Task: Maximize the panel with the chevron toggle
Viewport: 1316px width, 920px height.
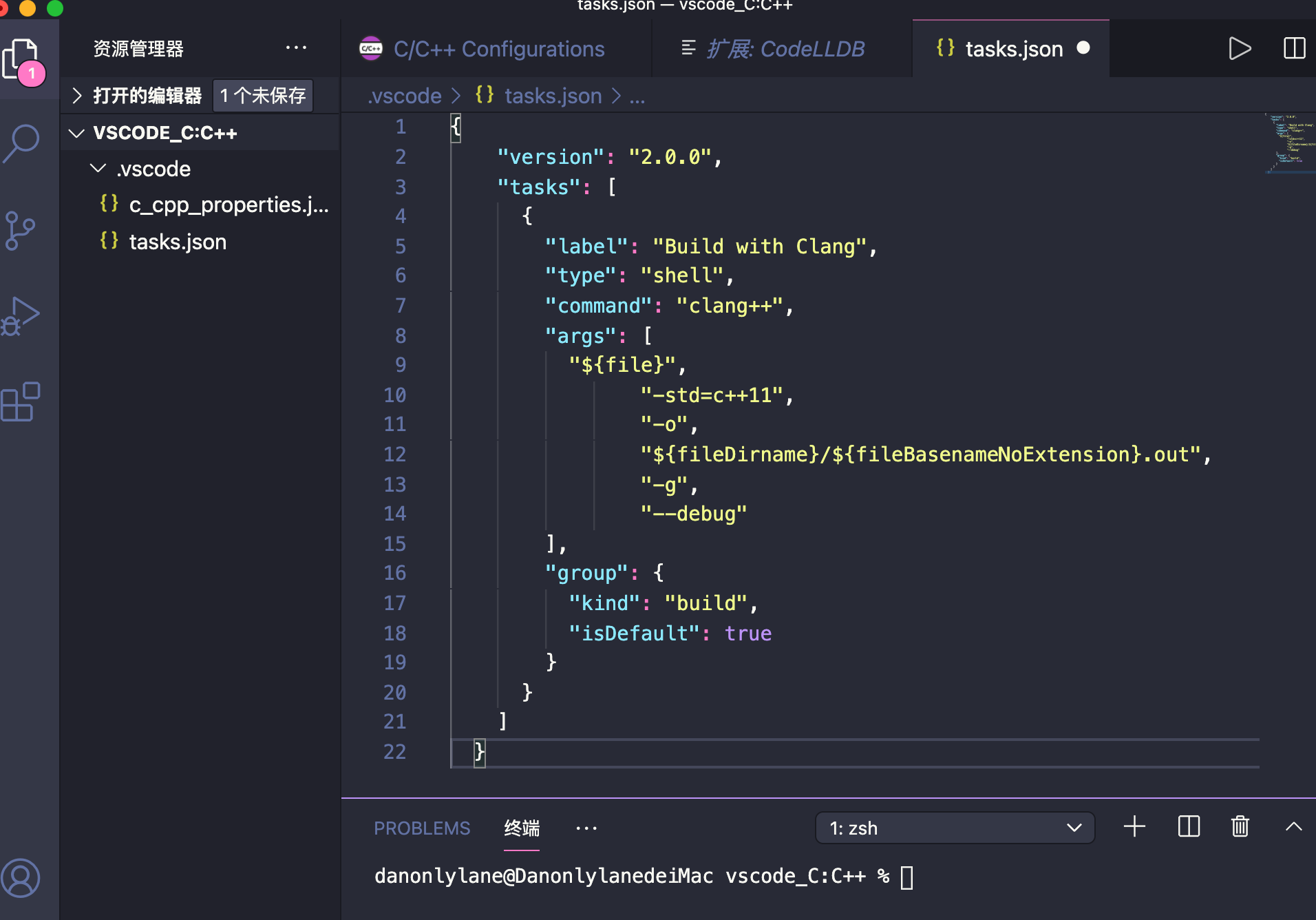Action: point(1295,828)
